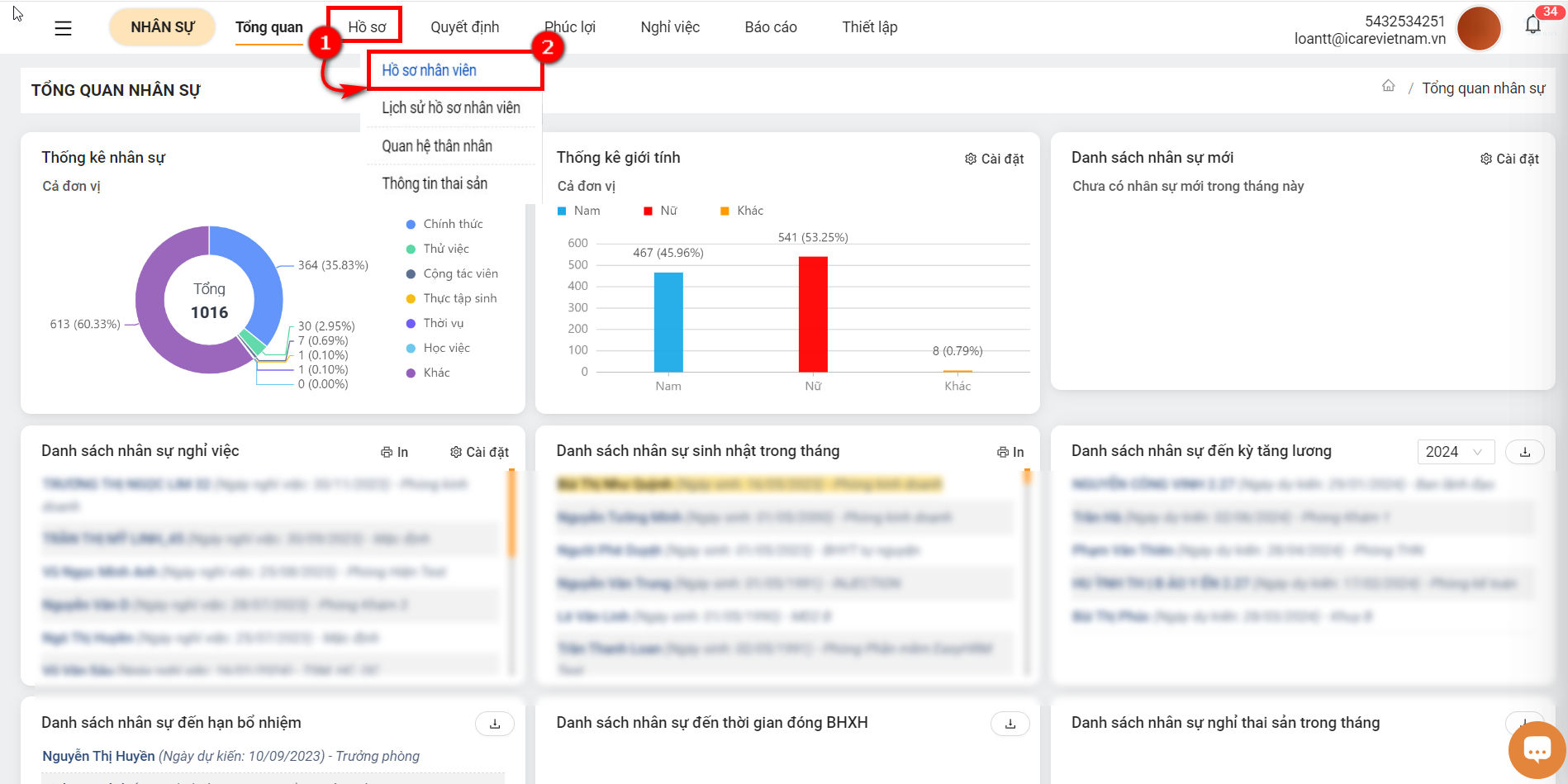Expand the 2024 year dropdown
The height and width of the screenshot is (784, 1568).
(x=1456, y=452)
